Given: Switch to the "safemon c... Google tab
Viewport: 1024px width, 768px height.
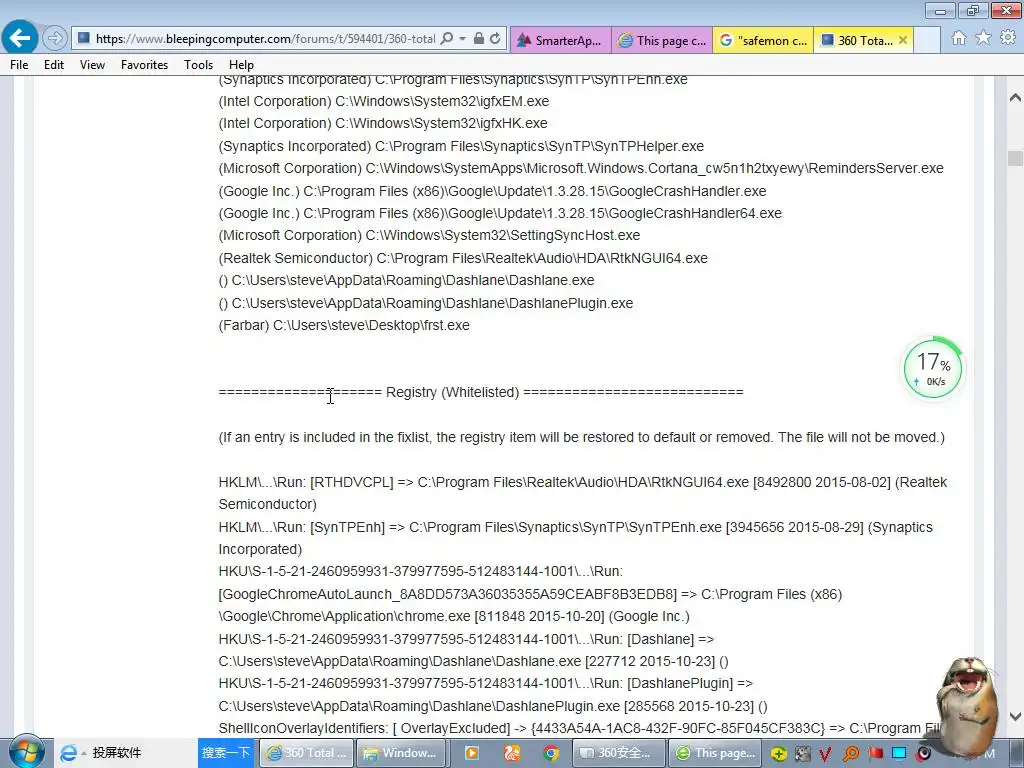Looking at the screenshot, I should pyautogui.click(x=763, y=40).
